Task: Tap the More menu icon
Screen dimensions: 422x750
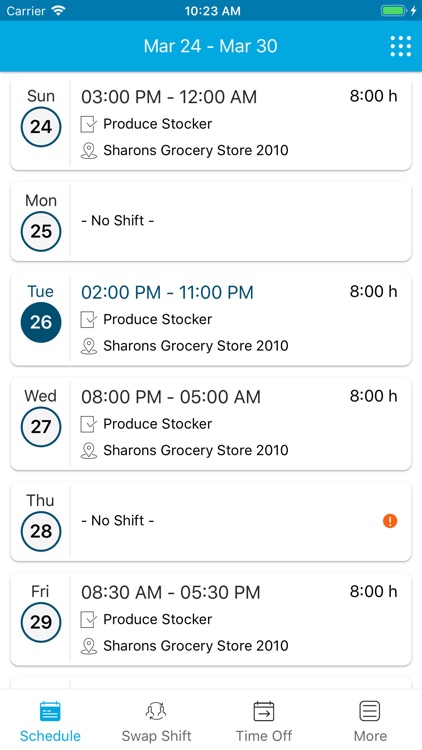Action: [370, 711]
